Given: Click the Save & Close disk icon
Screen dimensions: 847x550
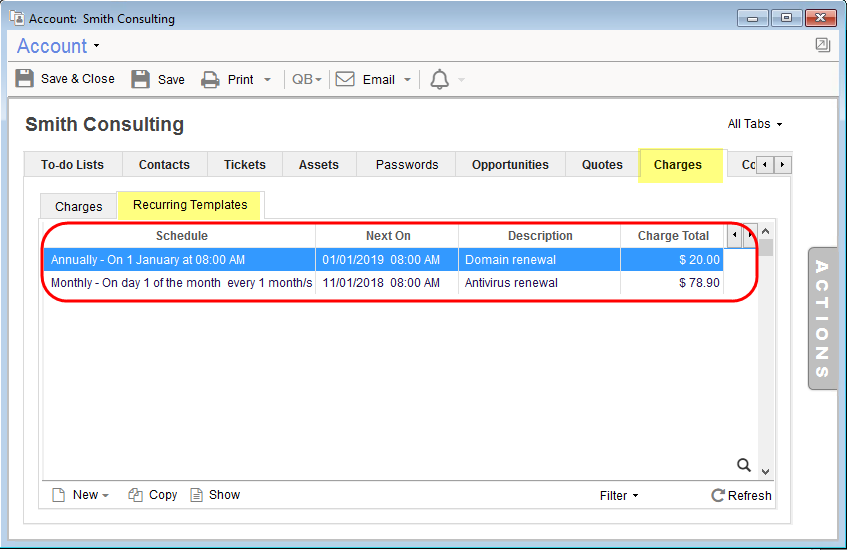Looking at the screenshot, I should 24,79.
